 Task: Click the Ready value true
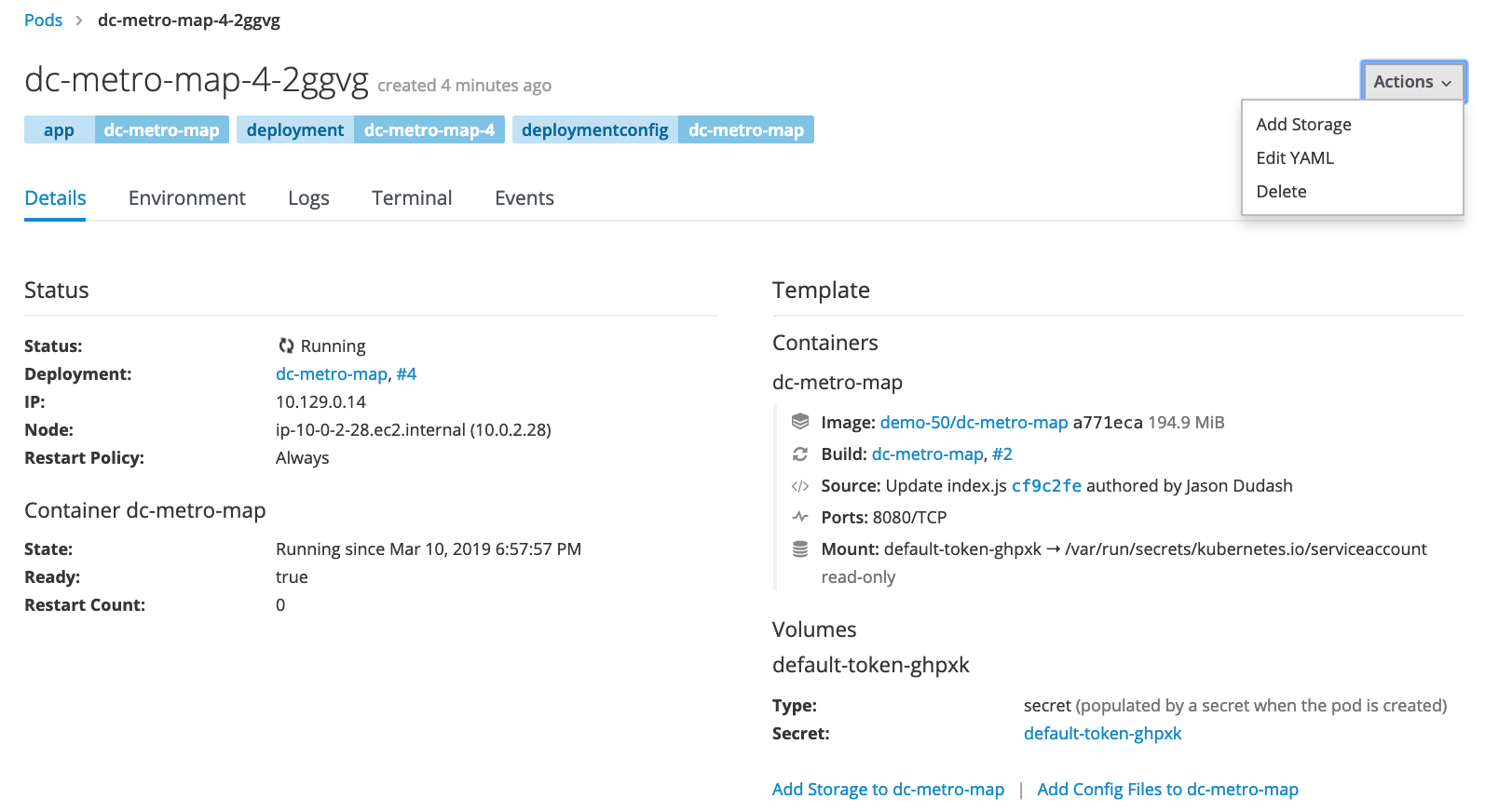pyautogui.click(x=292, y=576)
